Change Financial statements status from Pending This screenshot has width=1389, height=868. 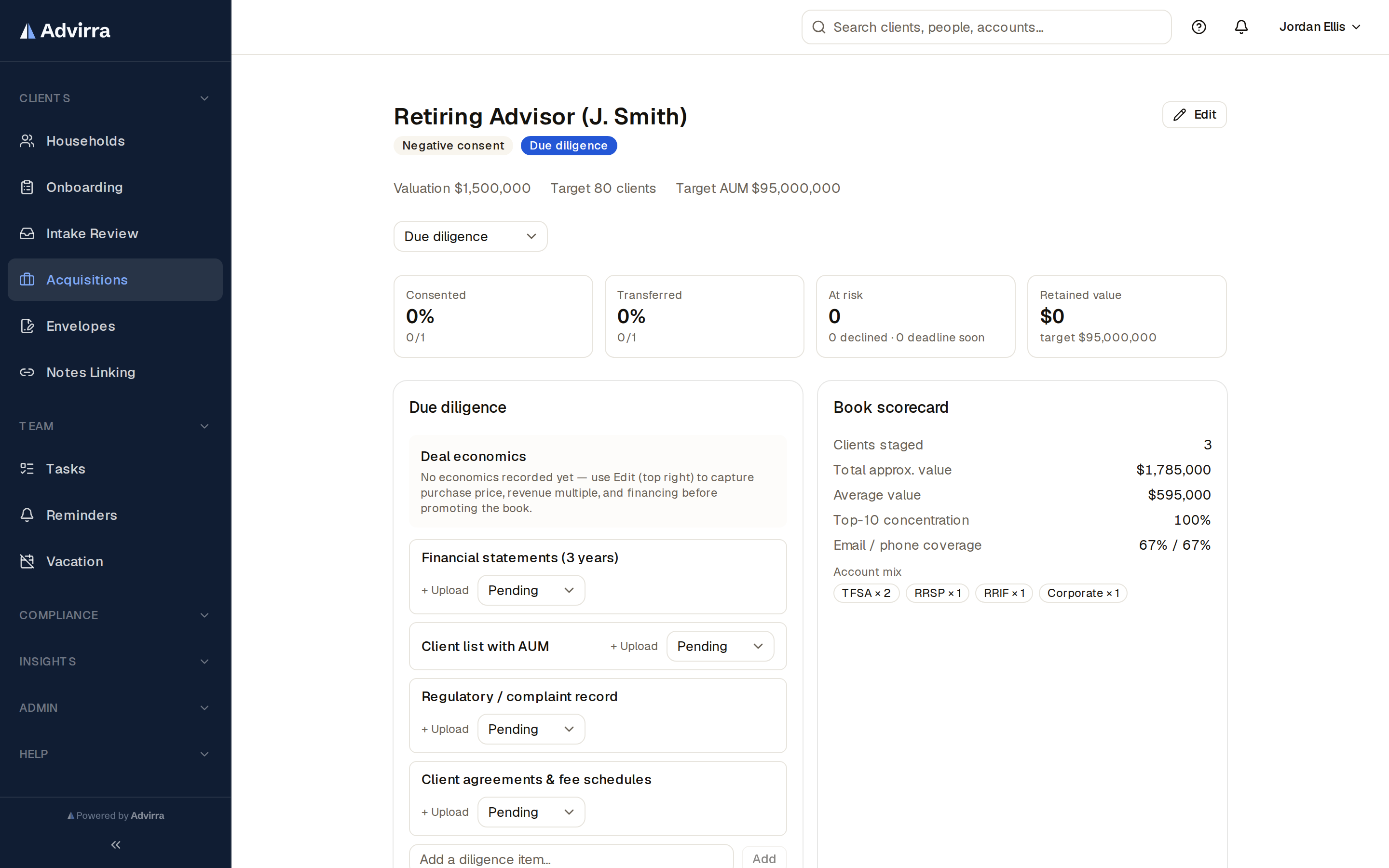tap(531, 590)
